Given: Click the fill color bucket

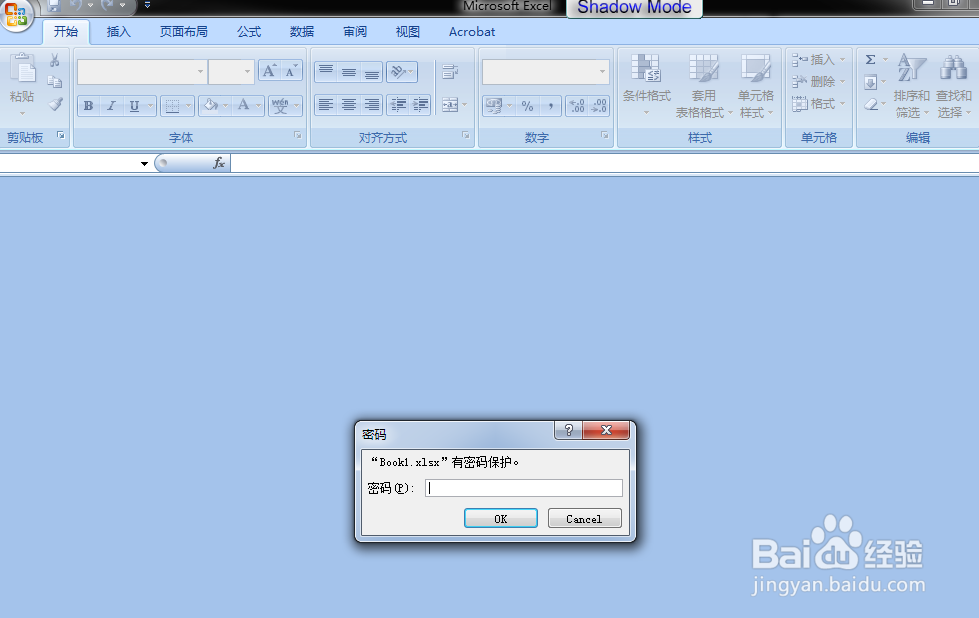Looking at the screenshot, I should 211,105.
